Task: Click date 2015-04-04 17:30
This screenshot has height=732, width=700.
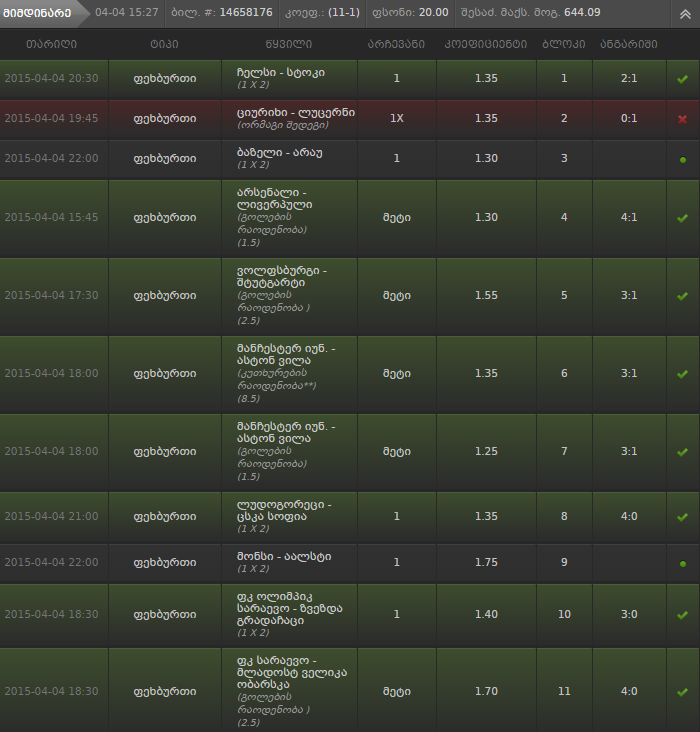Action: tap(51, 296)
